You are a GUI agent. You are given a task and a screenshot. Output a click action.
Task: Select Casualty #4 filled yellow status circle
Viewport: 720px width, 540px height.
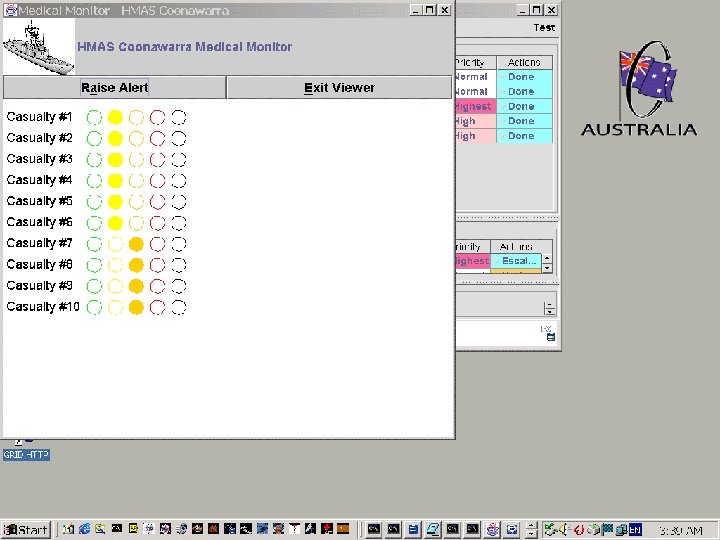[115, 180]
